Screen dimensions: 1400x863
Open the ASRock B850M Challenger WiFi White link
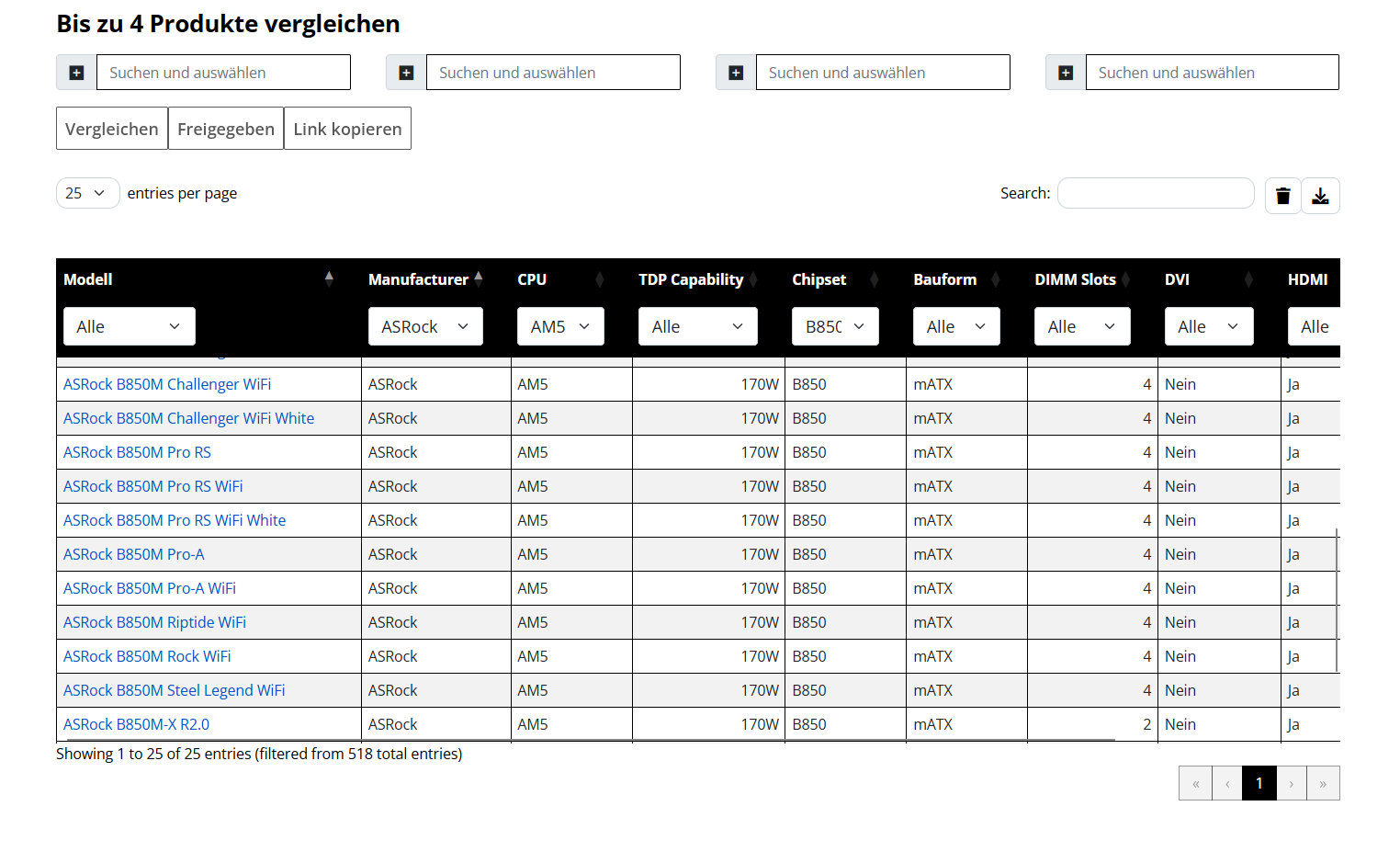pos(188,418)
